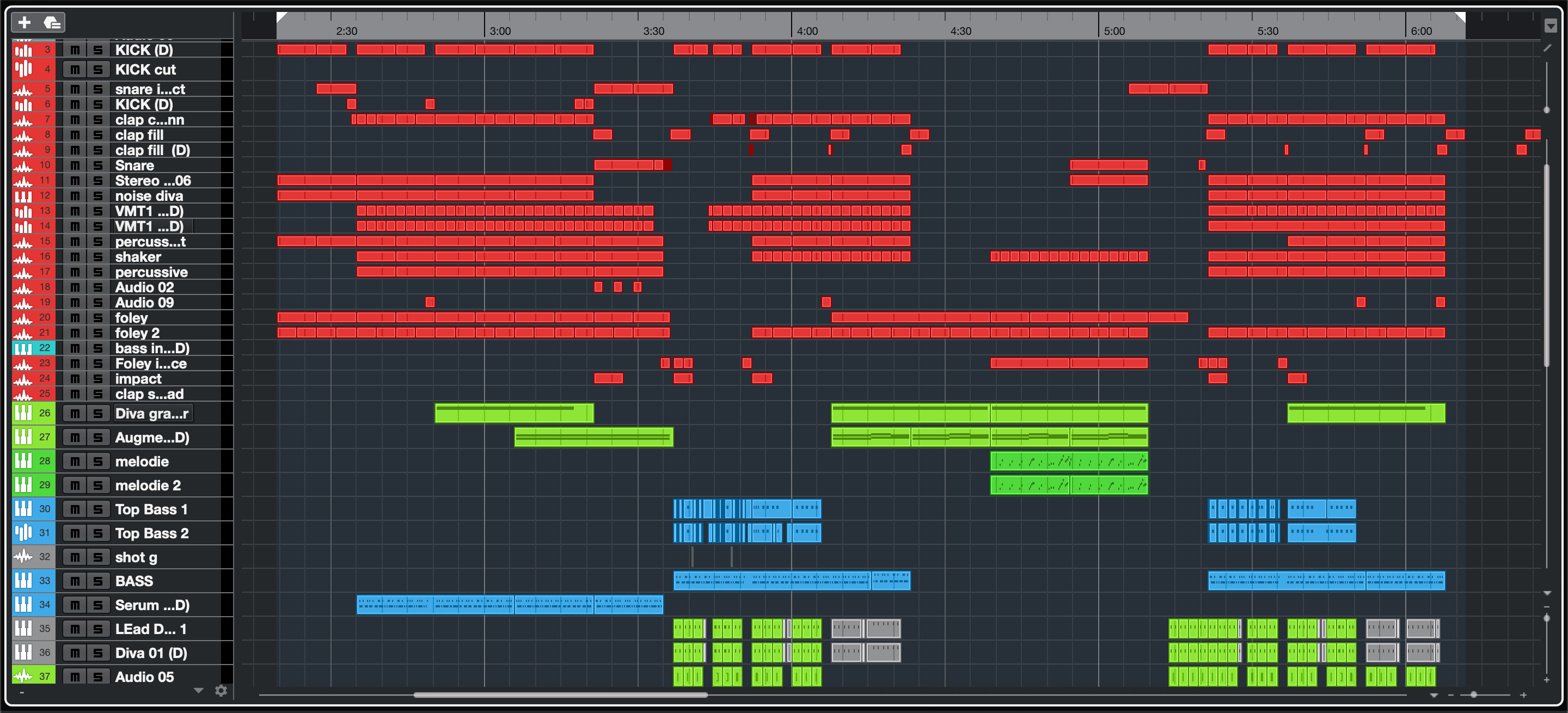Click track icon of Diva 01 (D)

click(24, 653)
